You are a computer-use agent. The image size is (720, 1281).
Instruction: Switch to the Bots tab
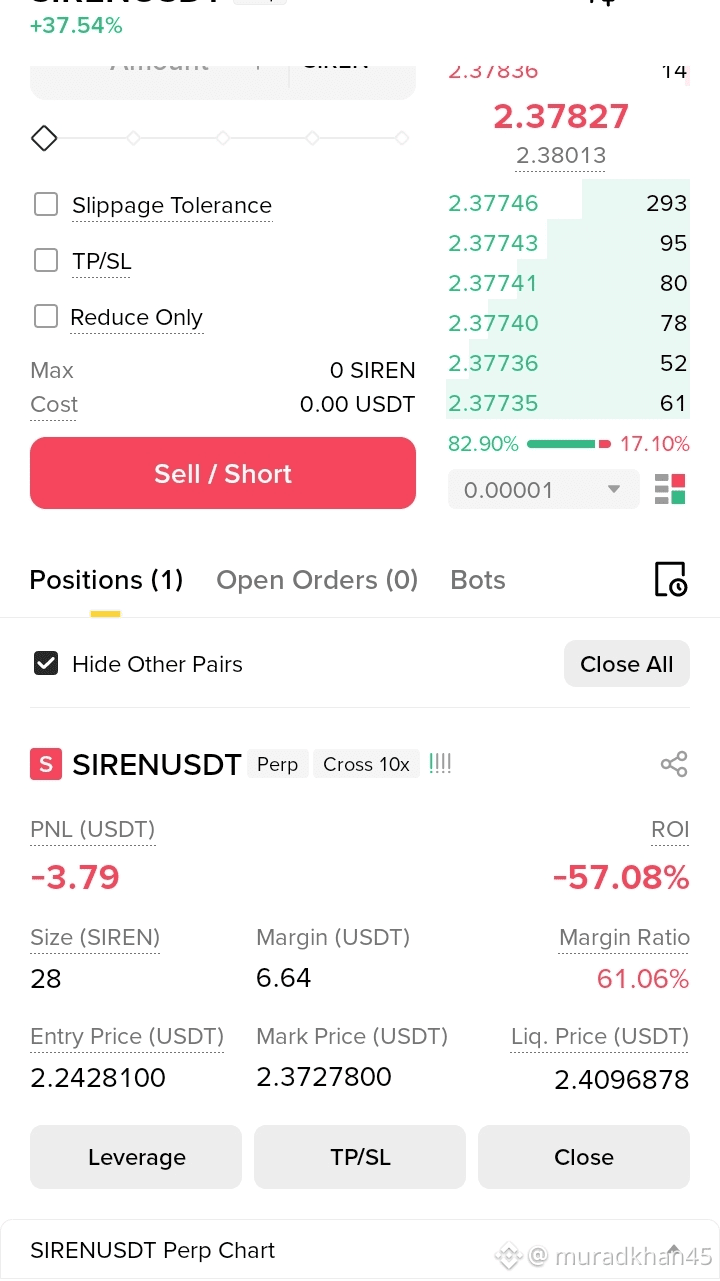pos(478,580)
